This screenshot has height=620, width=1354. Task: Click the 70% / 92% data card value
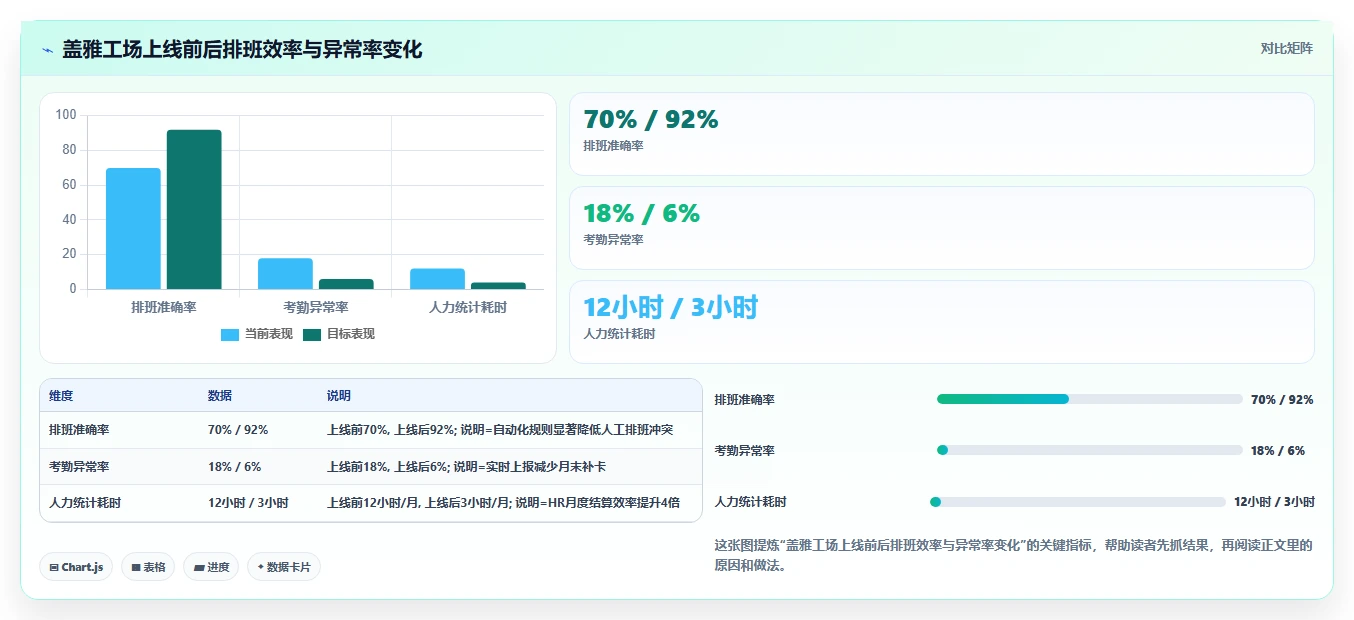(651, 119)
